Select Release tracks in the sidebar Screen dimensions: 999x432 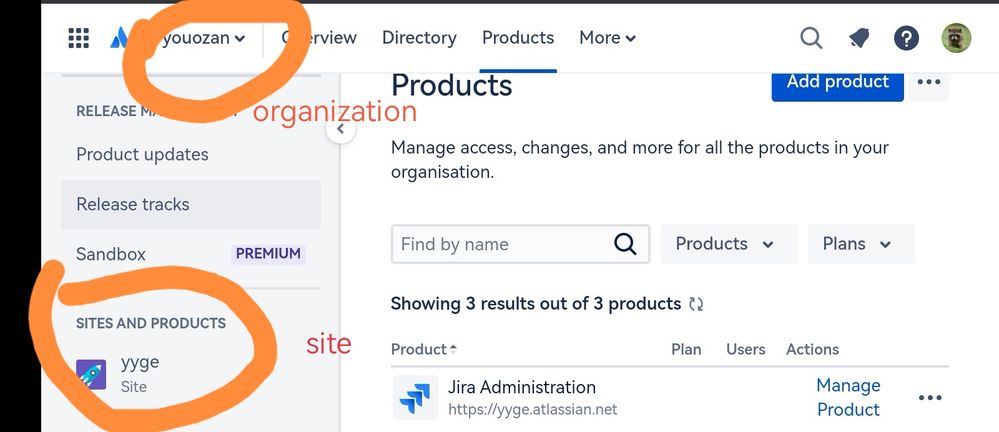[x=191, y=205]
